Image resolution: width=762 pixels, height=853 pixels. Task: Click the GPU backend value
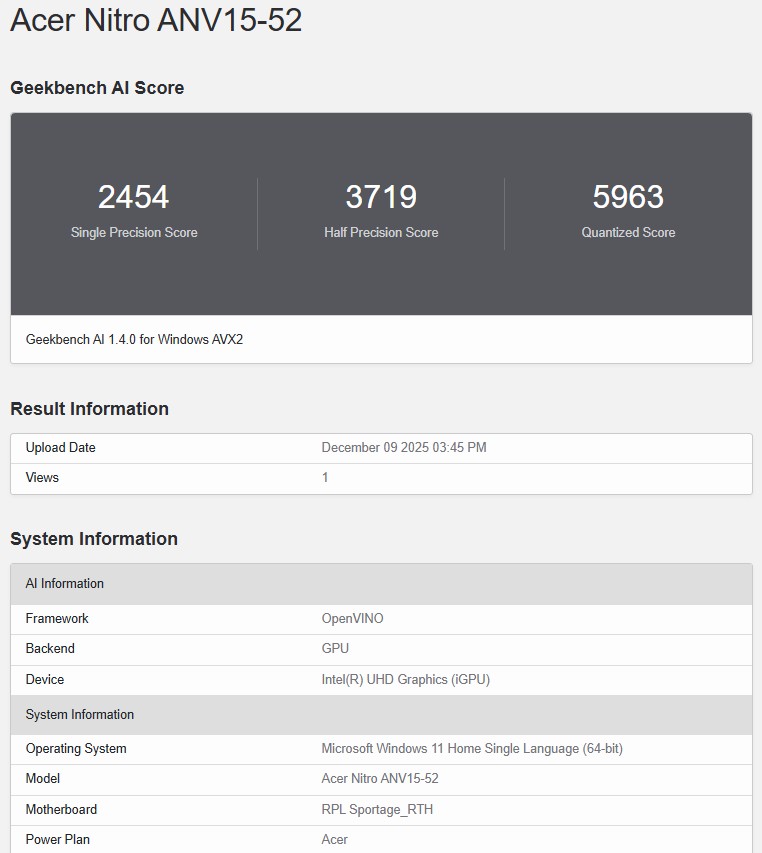[x=335, y=649]
